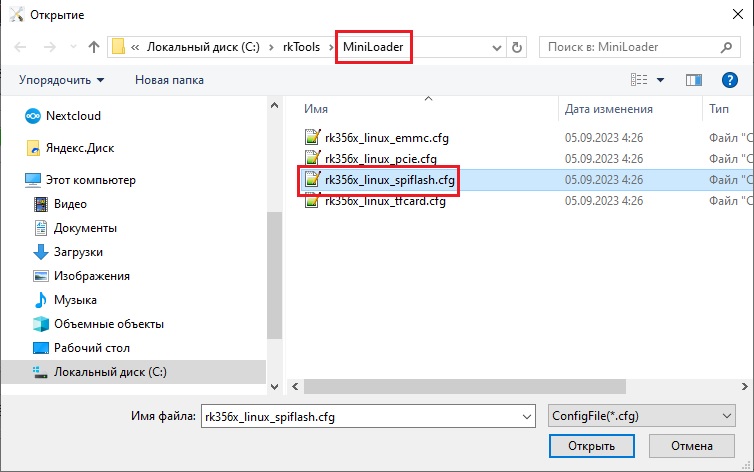
Task: Click the Музыка note icon
Action: (x=41, y=300)
